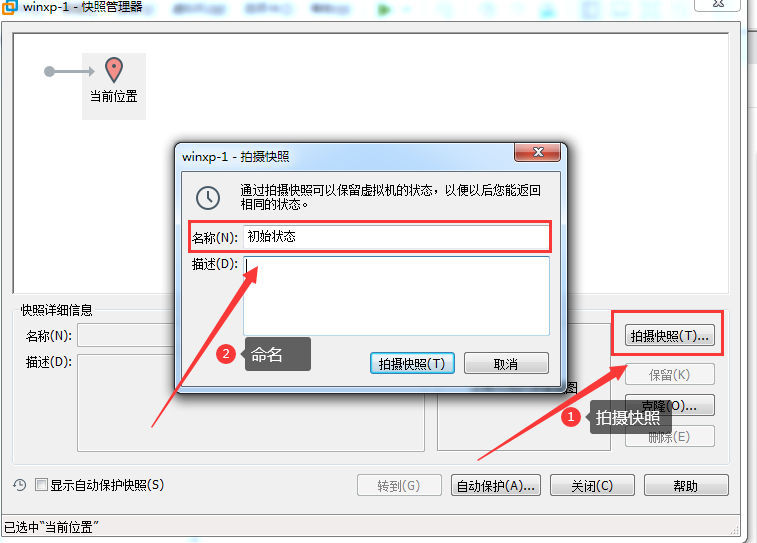Click the winxp-1 - 拍摄快照 dialog title
Viewport: 757px width, 543px height.
click(x=236, y=156)
